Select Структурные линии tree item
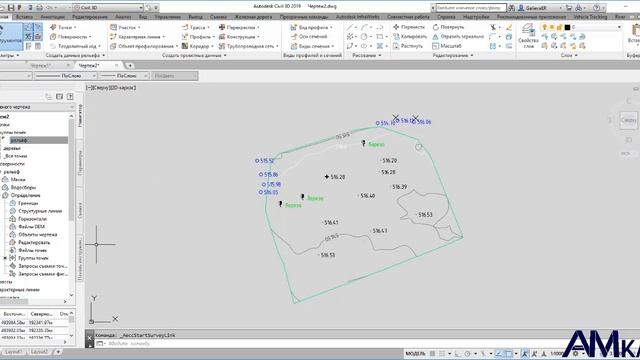This screenshot has height=360, width=640. coord(40,211)
